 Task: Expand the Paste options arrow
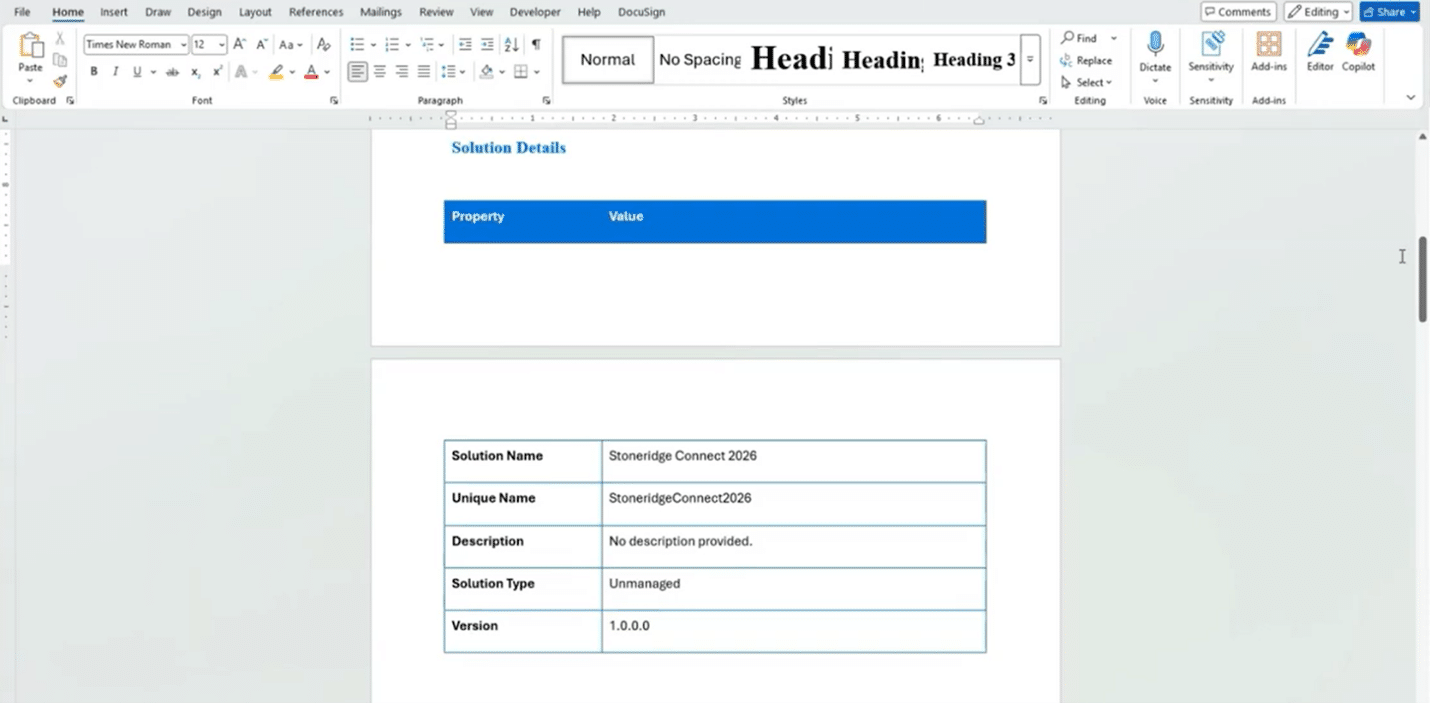pyautogui.click(x=31, y=80)
